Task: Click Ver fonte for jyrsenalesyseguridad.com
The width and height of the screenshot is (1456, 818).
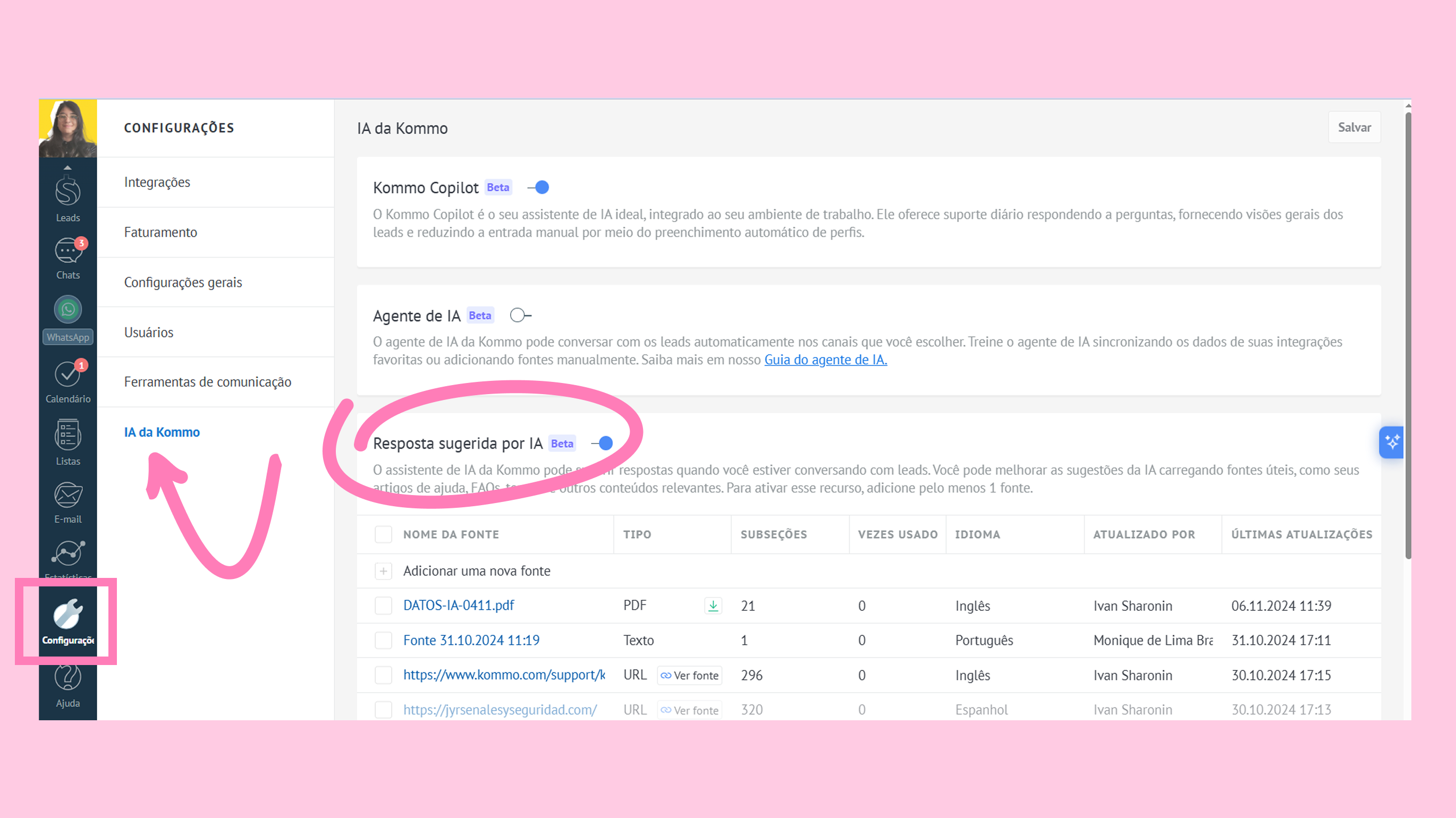Action: 690,710
